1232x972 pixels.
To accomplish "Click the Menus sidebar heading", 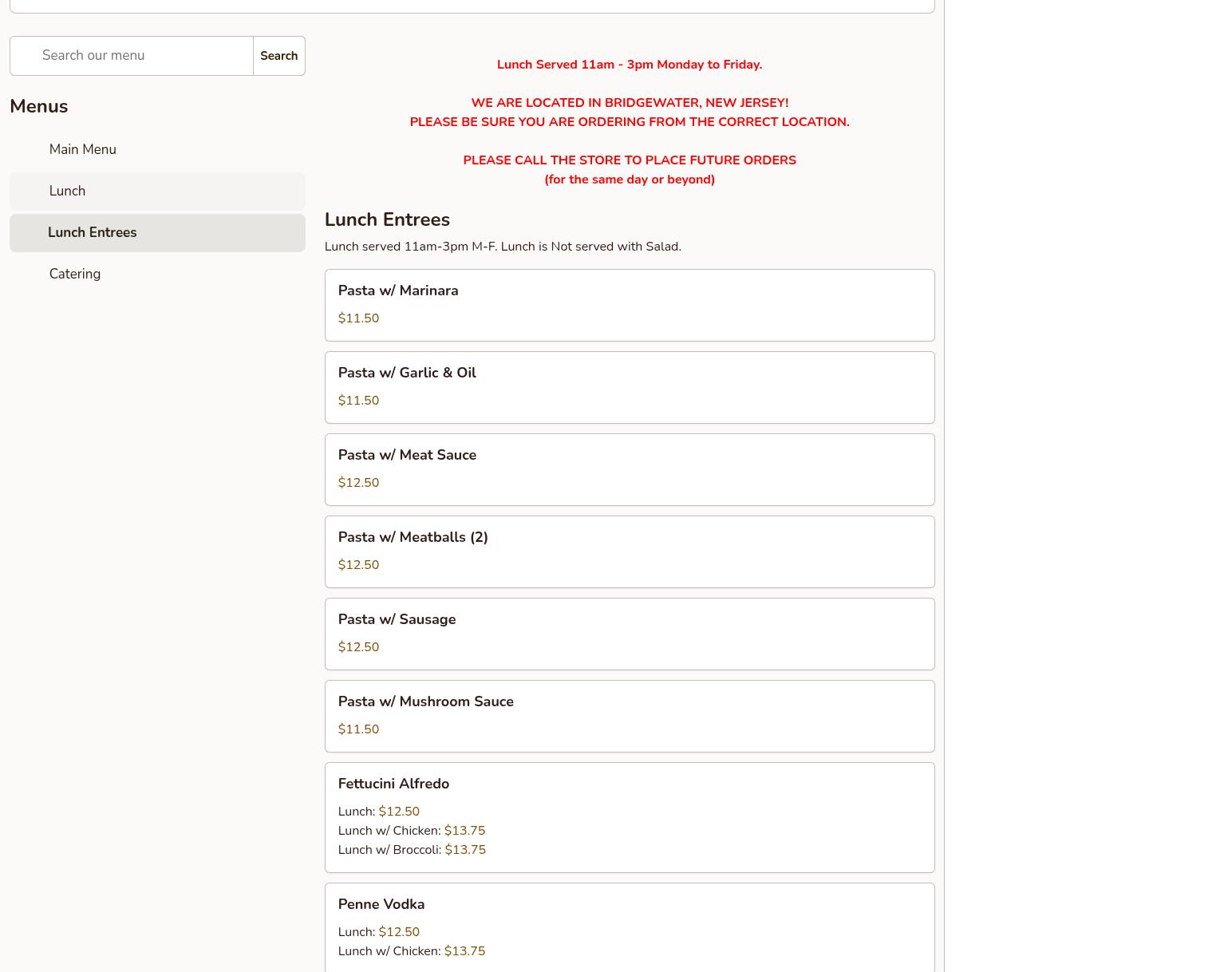I will point(38,106).
